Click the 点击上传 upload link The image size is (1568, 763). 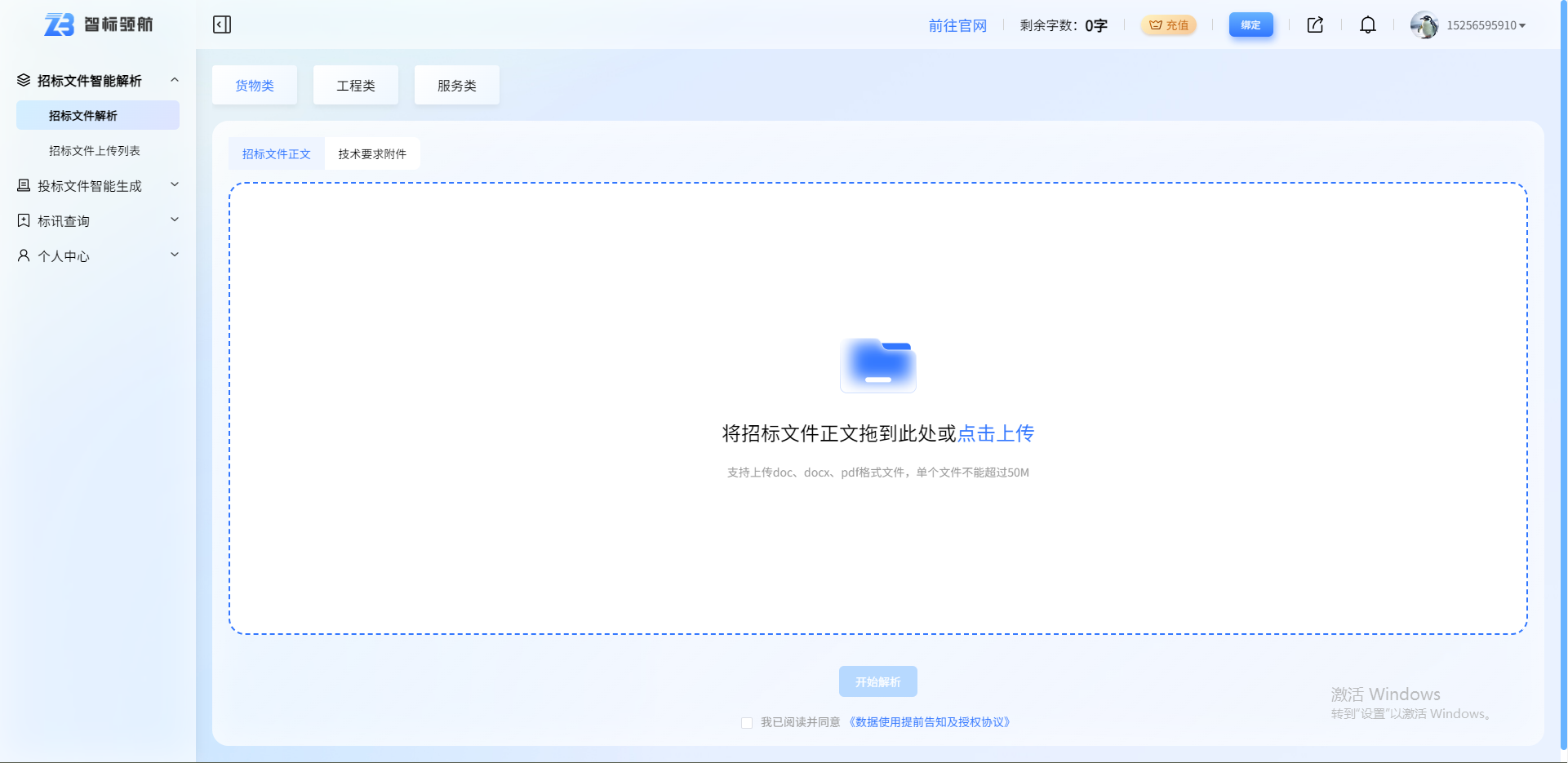996,433
